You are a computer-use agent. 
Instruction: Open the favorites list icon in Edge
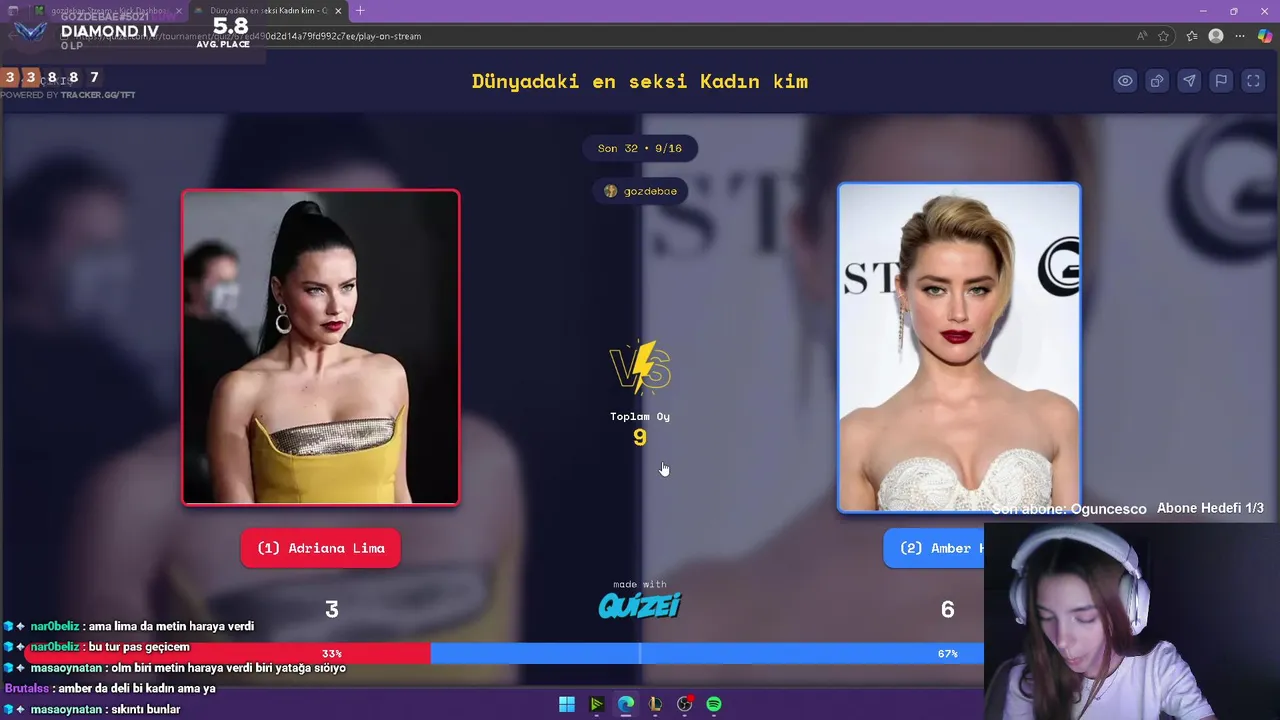pos(1192,36)
